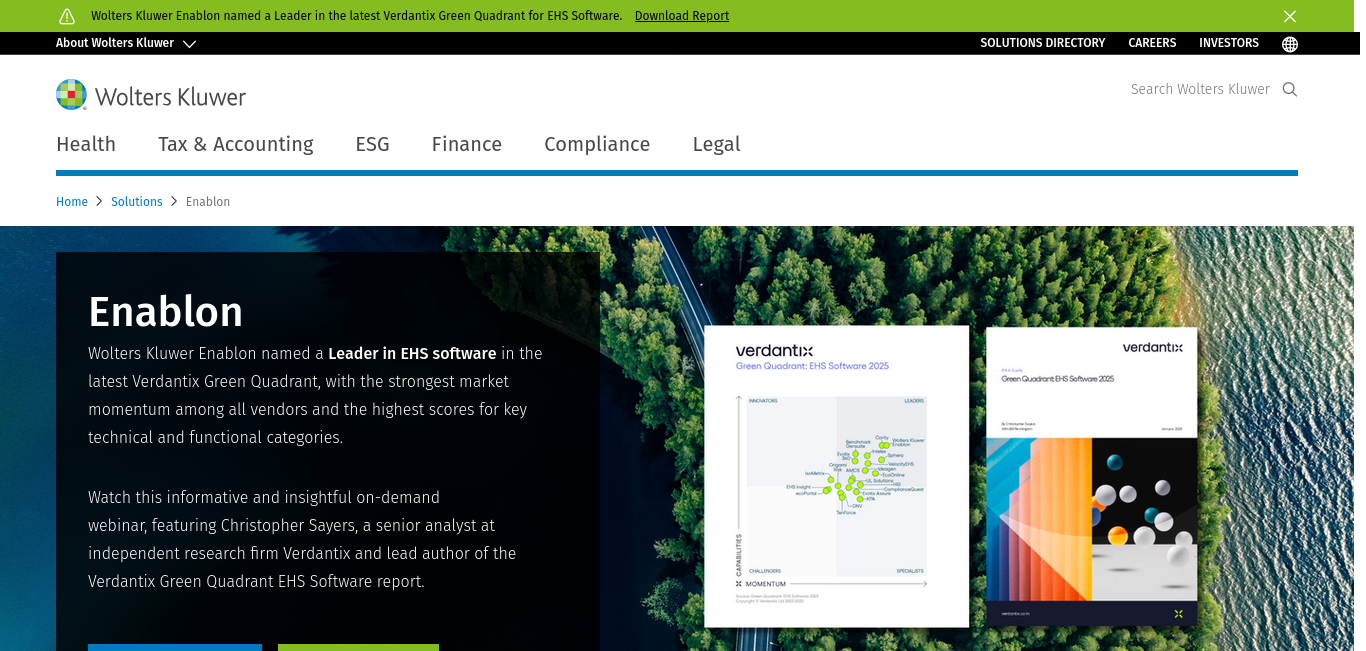Focus the Search Wolters Kluwer field
The image size is (1366, 651).
[x=1200, y=89]
